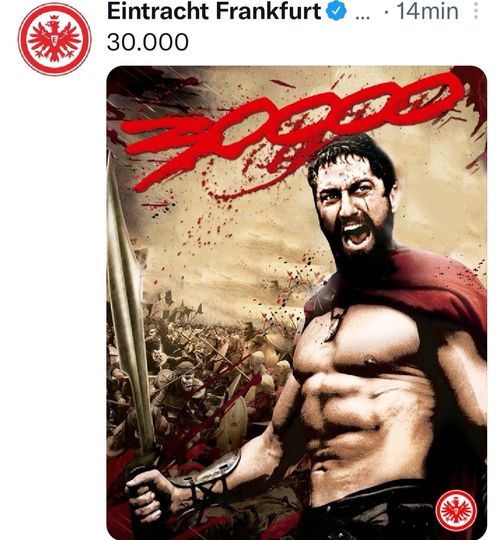Click the blue verified badge
Viewport: 504px width, 540px height.
338,12
